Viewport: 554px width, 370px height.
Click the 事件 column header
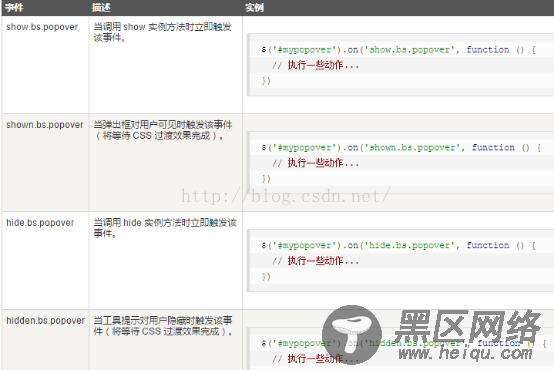(x=14, y=7)
